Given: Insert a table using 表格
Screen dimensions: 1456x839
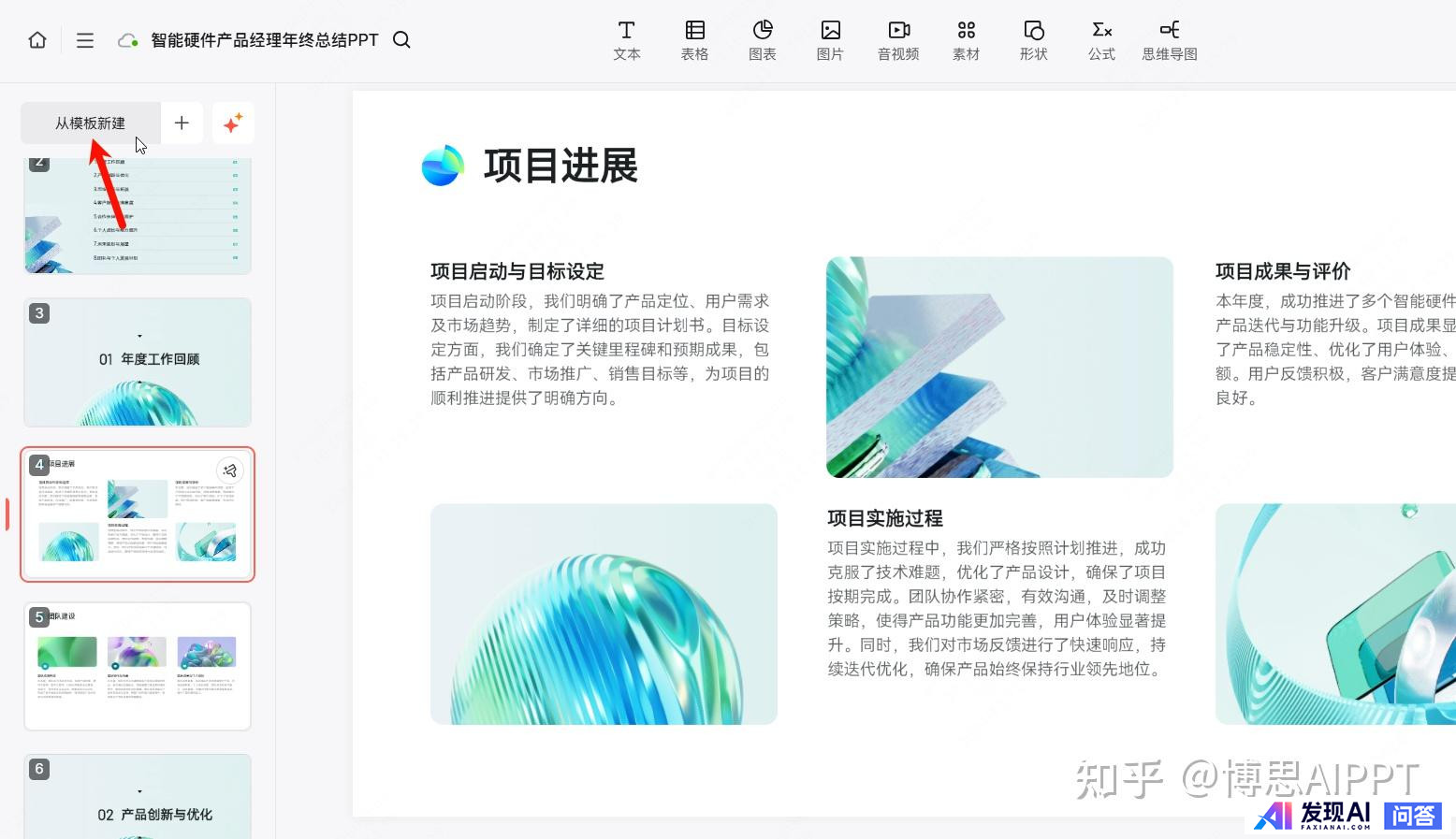Looking at the screenshot, I should coord(694,41).
